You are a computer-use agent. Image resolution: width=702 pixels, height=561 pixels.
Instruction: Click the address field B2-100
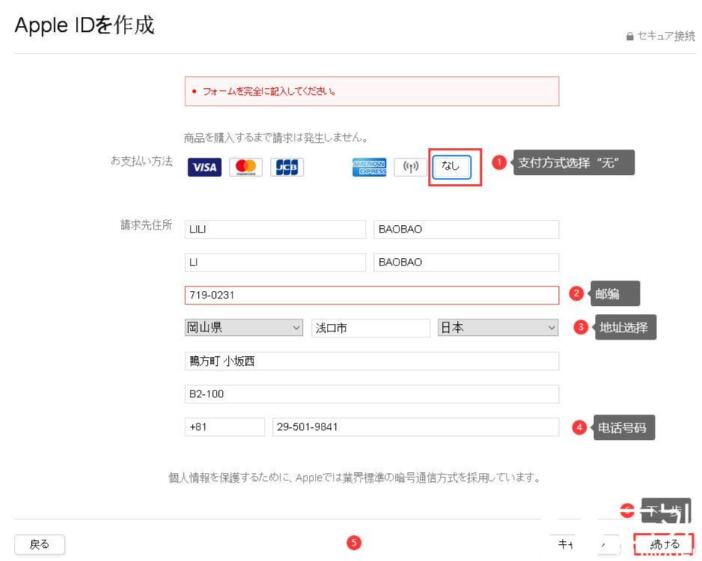coord(372,394)
